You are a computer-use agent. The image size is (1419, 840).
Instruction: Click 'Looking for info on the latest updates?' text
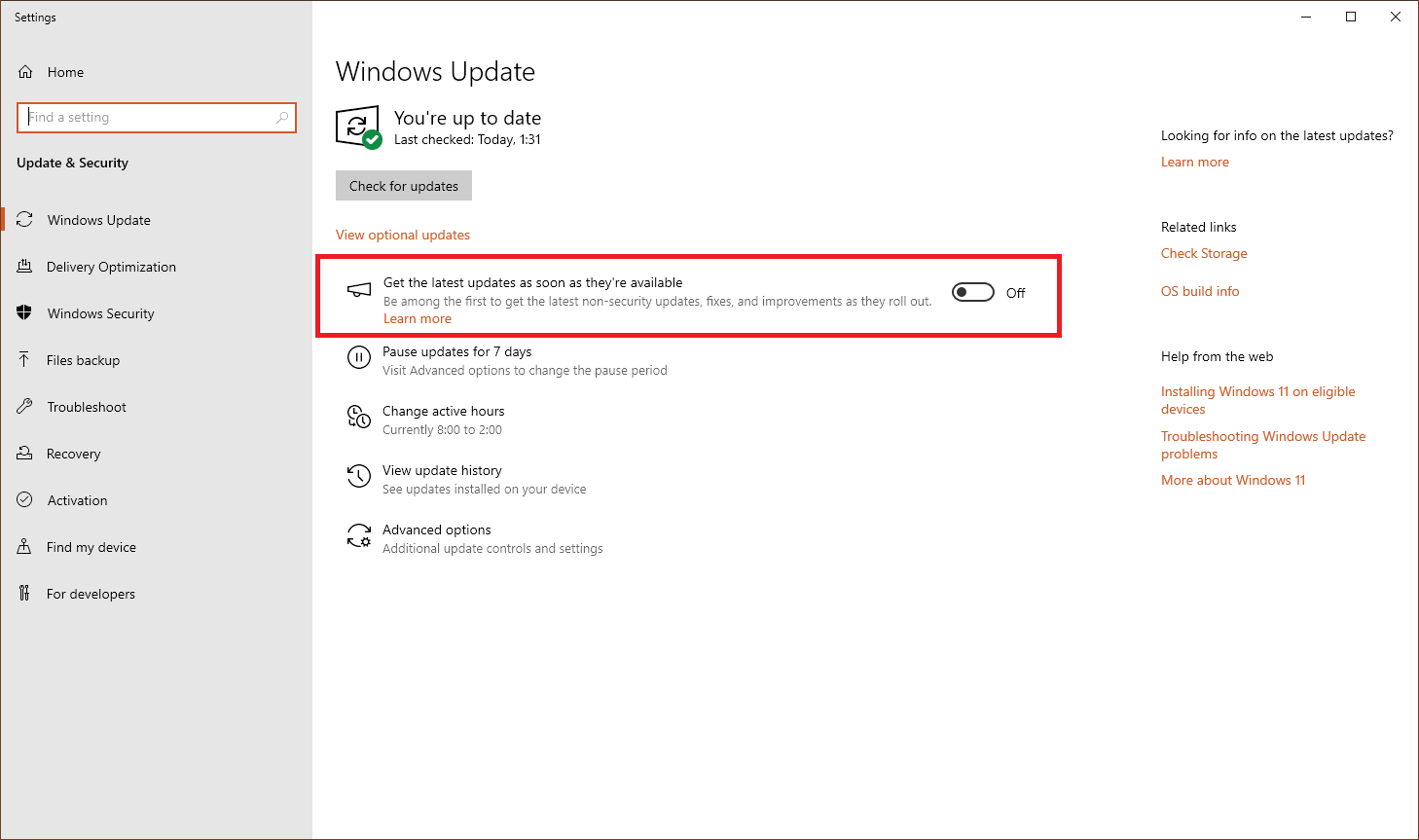[x=1277, y=135]
